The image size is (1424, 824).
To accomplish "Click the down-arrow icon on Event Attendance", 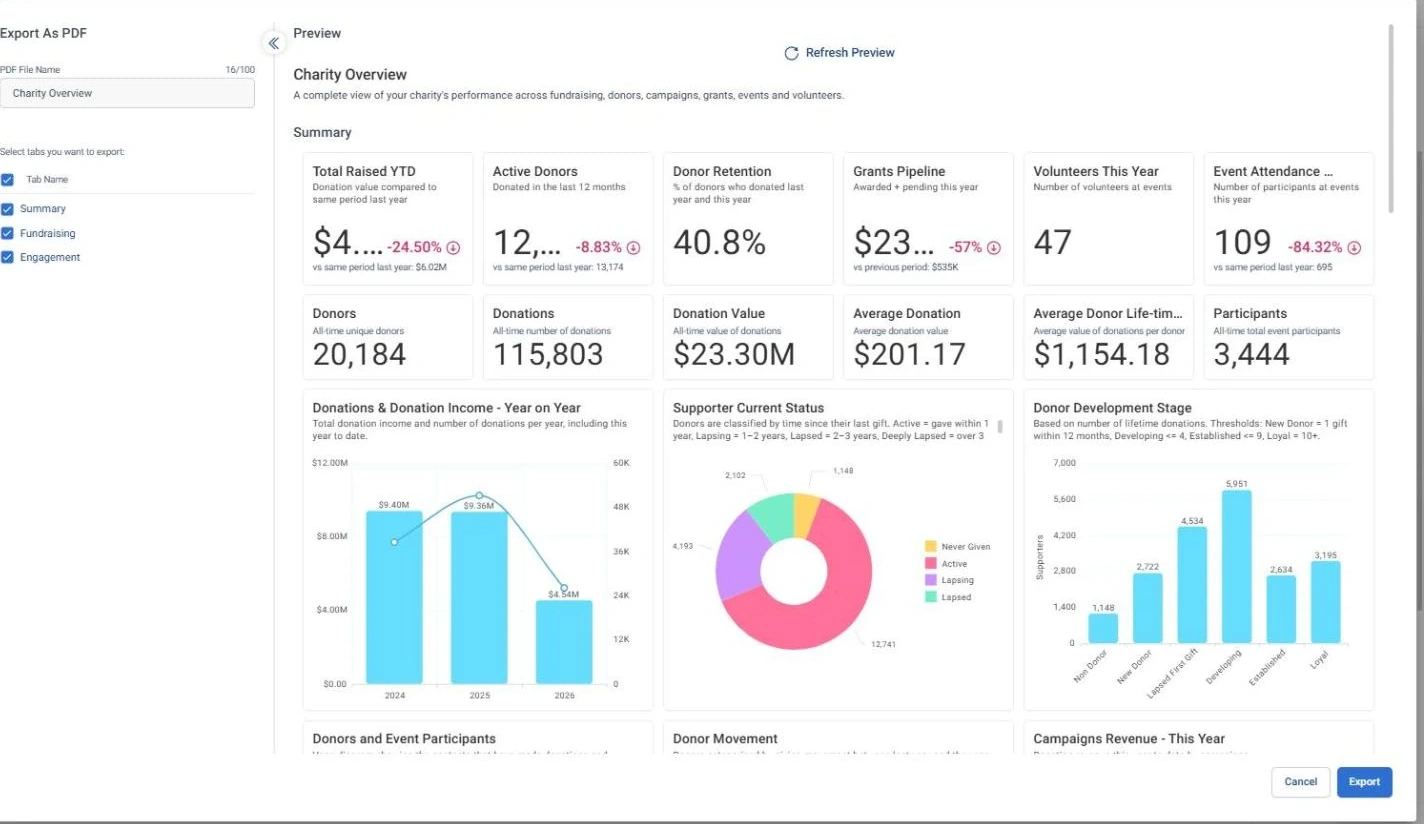I will coord(1354,247).
